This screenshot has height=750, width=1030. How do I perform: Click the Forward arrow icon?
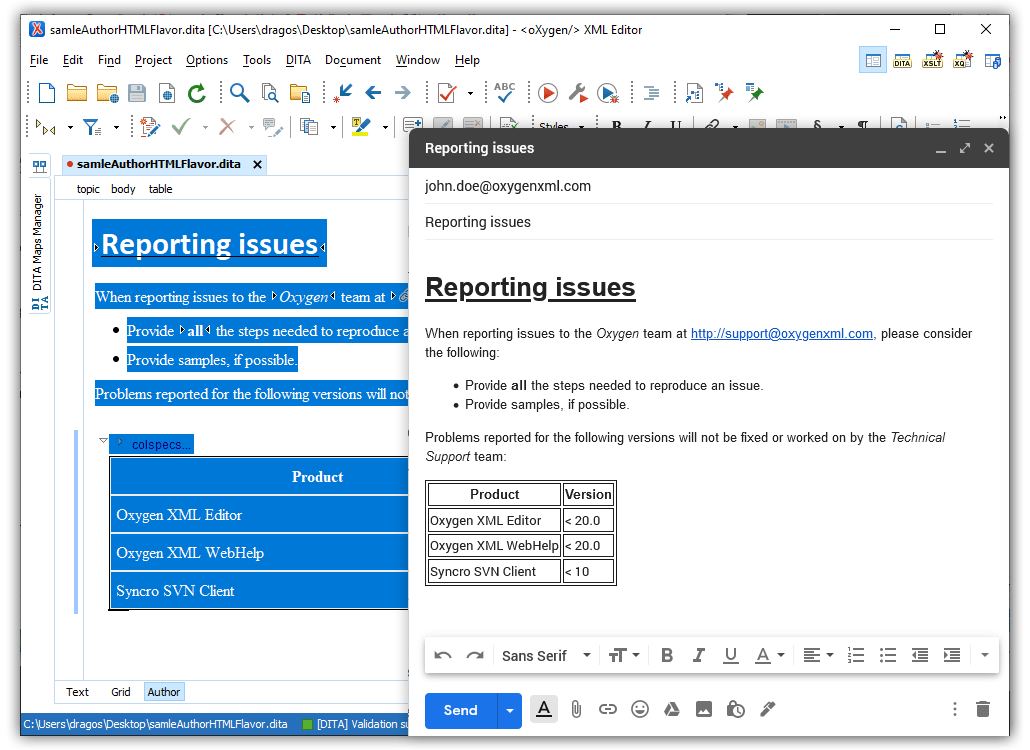click(403, 93)
